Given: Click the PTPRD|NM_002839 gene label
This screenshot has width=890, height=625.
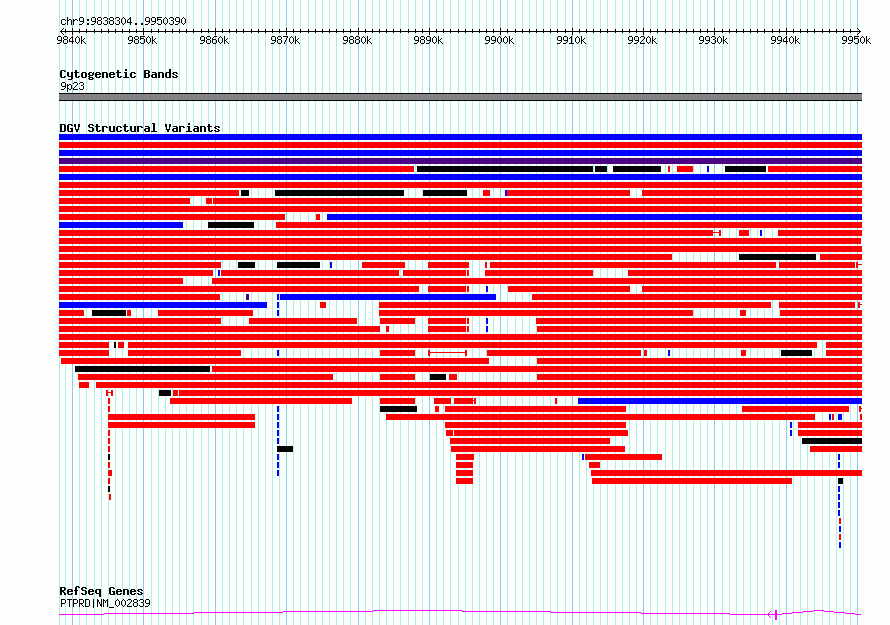Looking at the screenshot, I should [x=105, y=603].
